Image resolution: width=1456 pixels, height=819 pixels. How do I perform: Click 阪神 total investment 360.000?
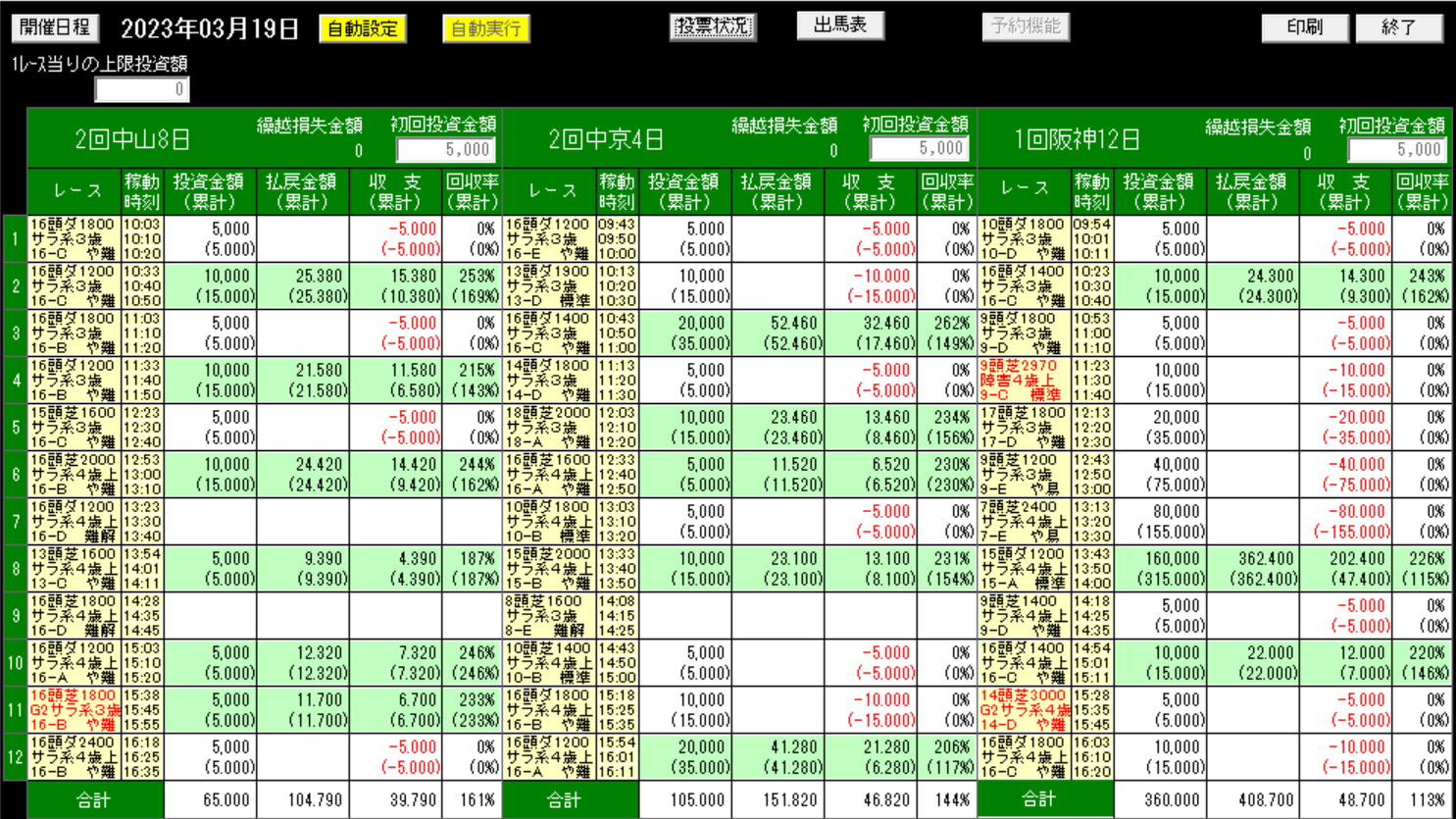click(1172, 800)
